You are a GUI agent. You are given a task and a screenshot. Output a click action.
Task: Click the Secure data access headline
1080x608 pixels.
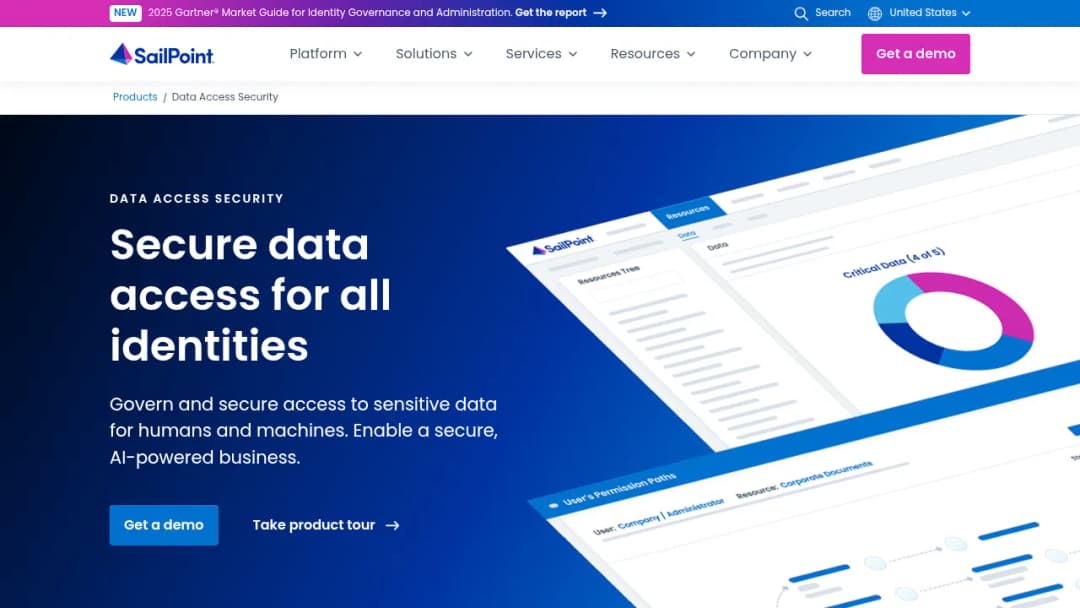pos(250,295)
